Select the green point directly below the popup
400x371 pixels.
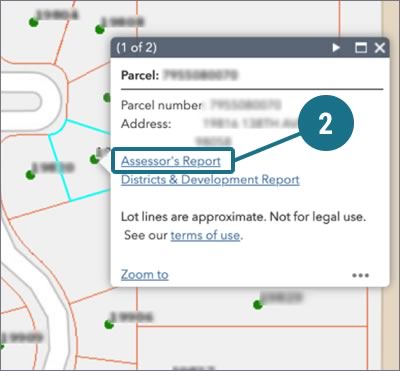coord(257,304)
